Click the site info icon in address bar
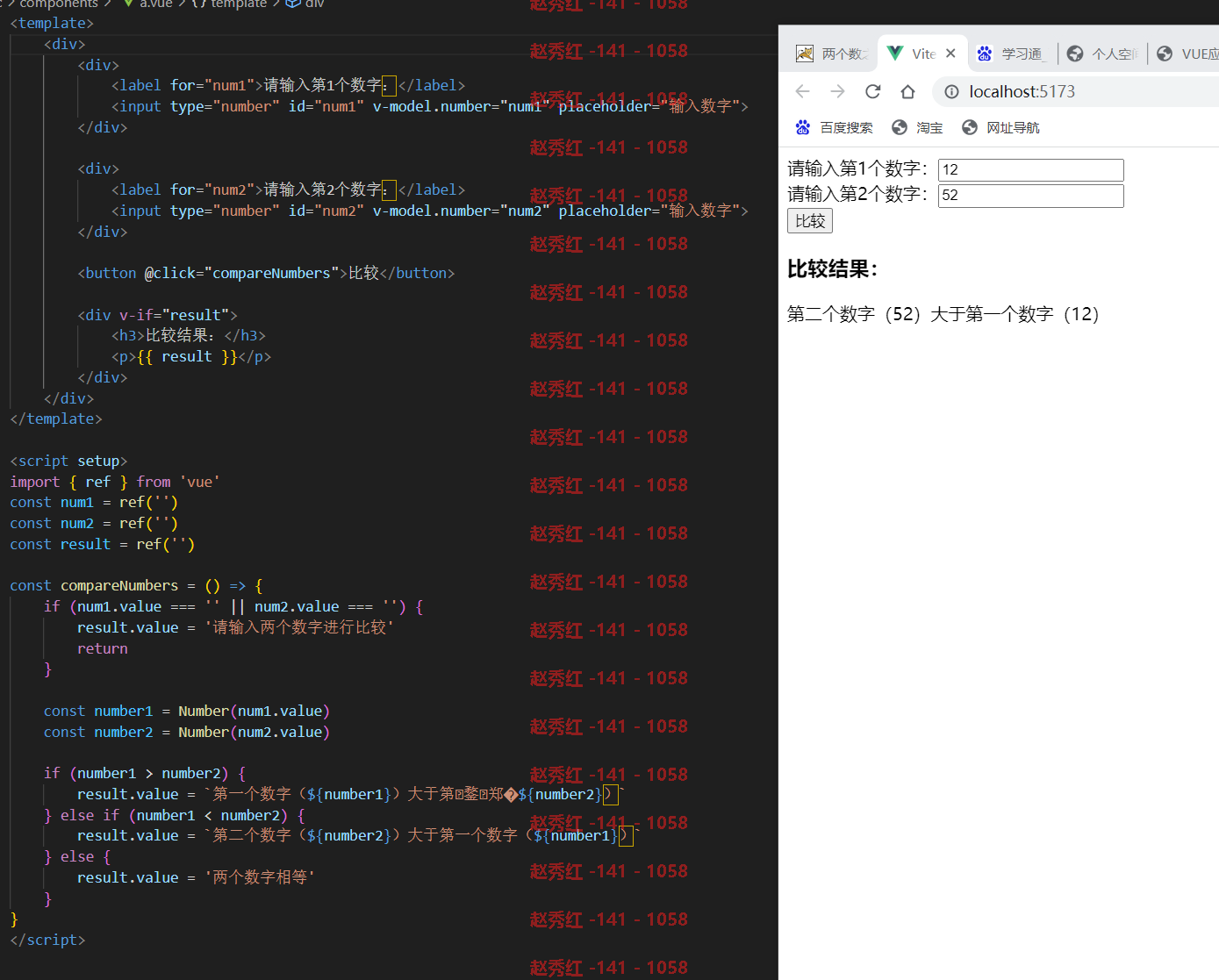Screen dimensions: 1219x980 [x=951, y=91]
